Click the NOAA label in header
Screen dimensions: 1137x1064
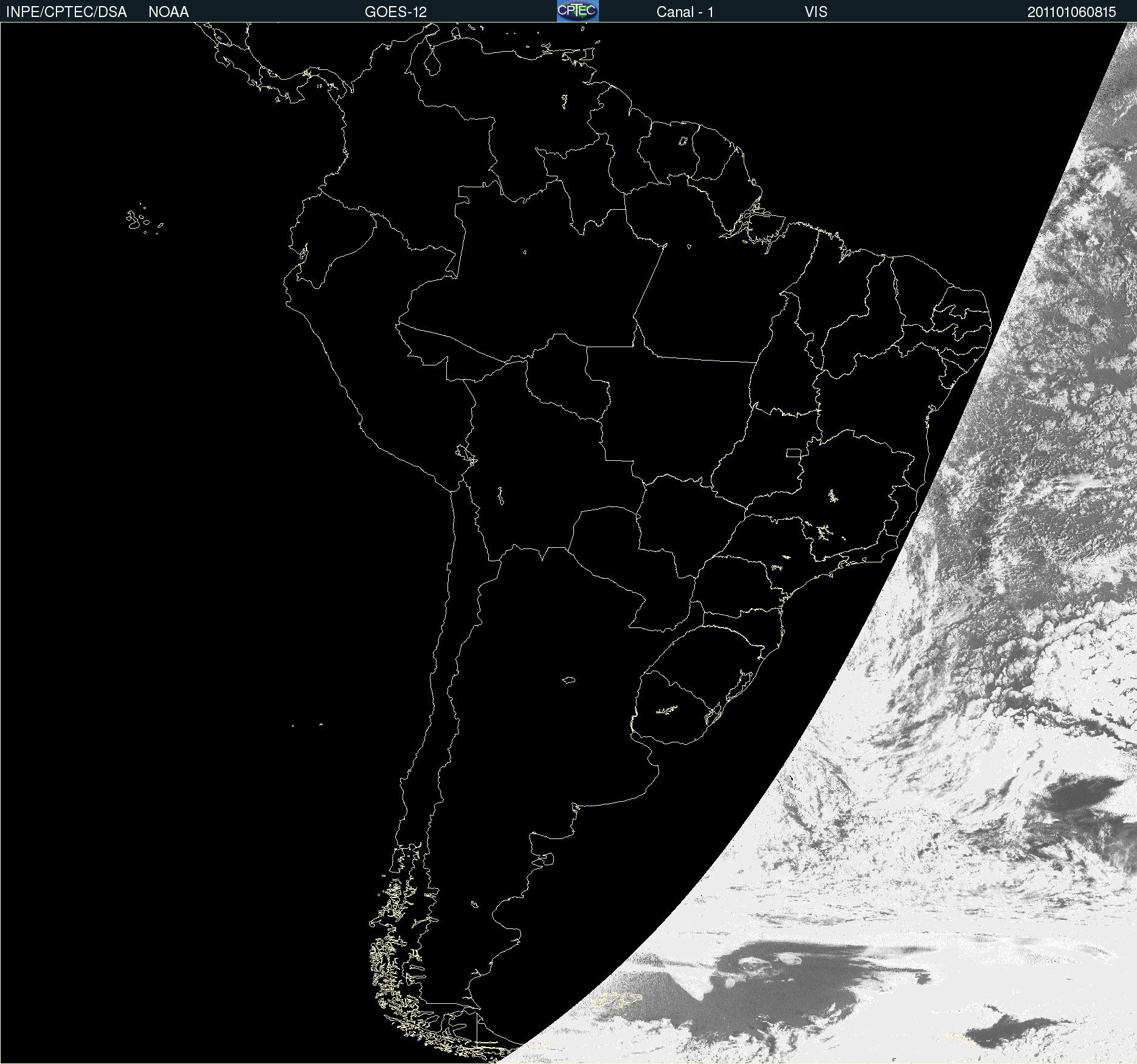coord(168,12)
